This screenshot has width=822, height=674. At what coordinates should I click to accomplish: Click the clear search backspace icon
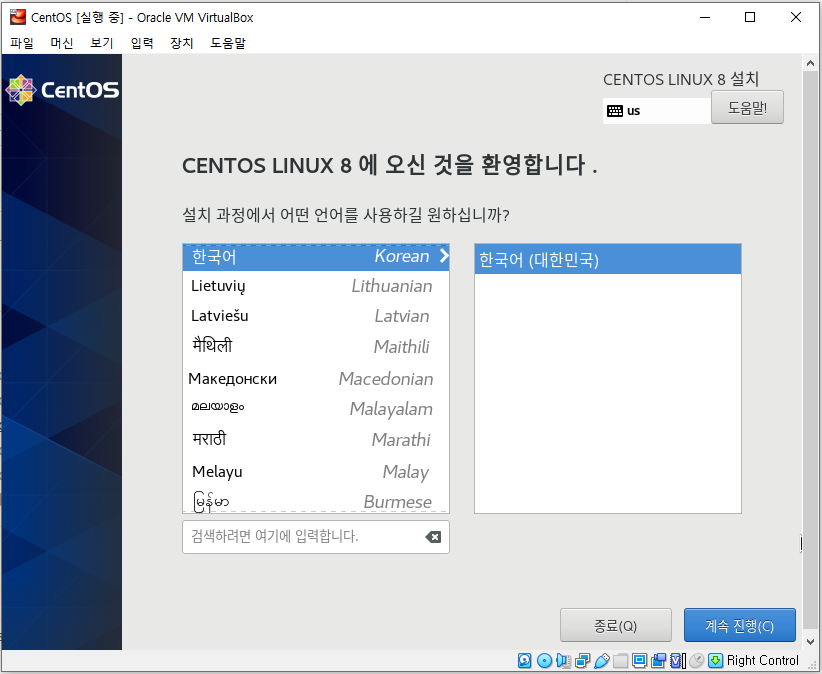[433, 537]
